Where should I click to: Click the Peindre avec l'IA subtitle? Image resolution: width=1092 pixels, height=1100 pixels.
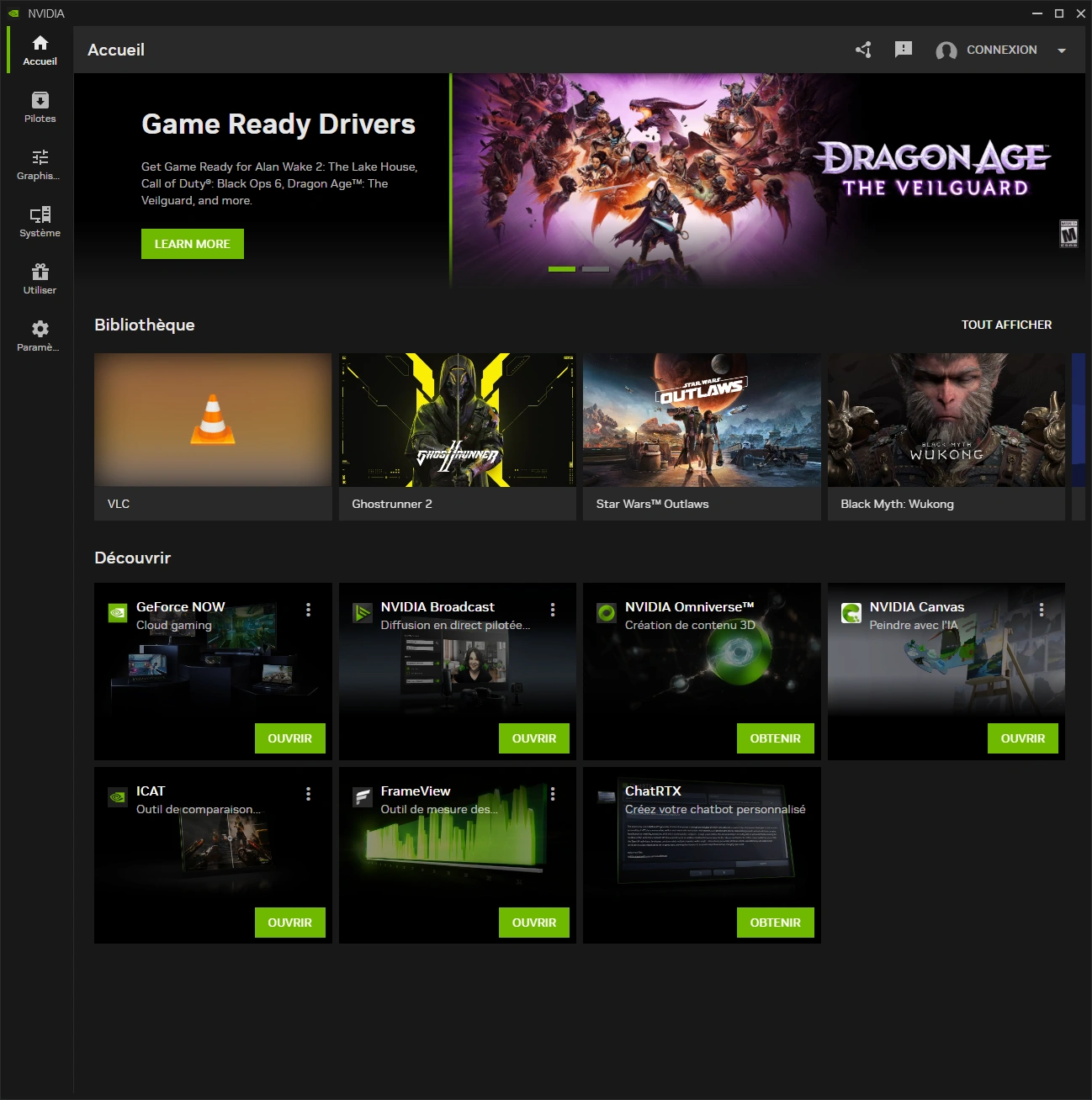pyautogui.click(x=914, y=625)
